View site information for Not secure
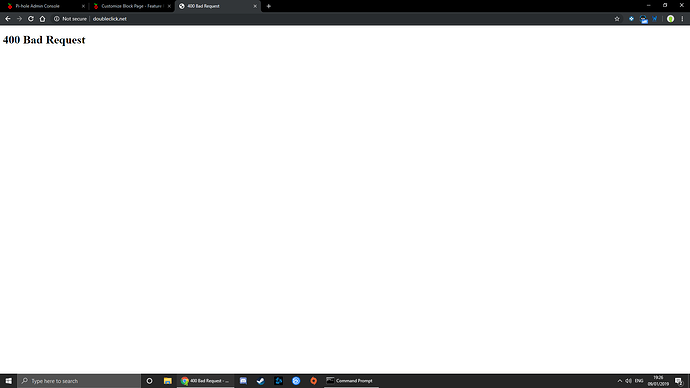The width and height of the screenshot is (690, 388). [x=70, y=19]
